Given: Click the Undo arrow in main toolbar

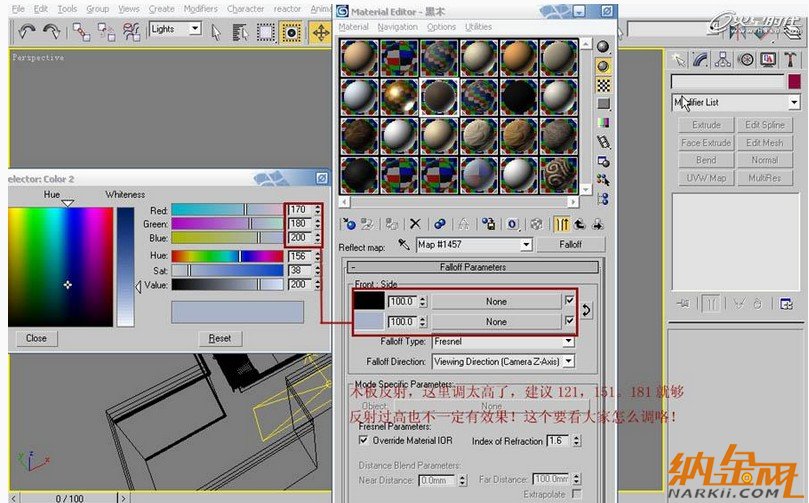Looking at the screenshot, I should tap(27, 31).
